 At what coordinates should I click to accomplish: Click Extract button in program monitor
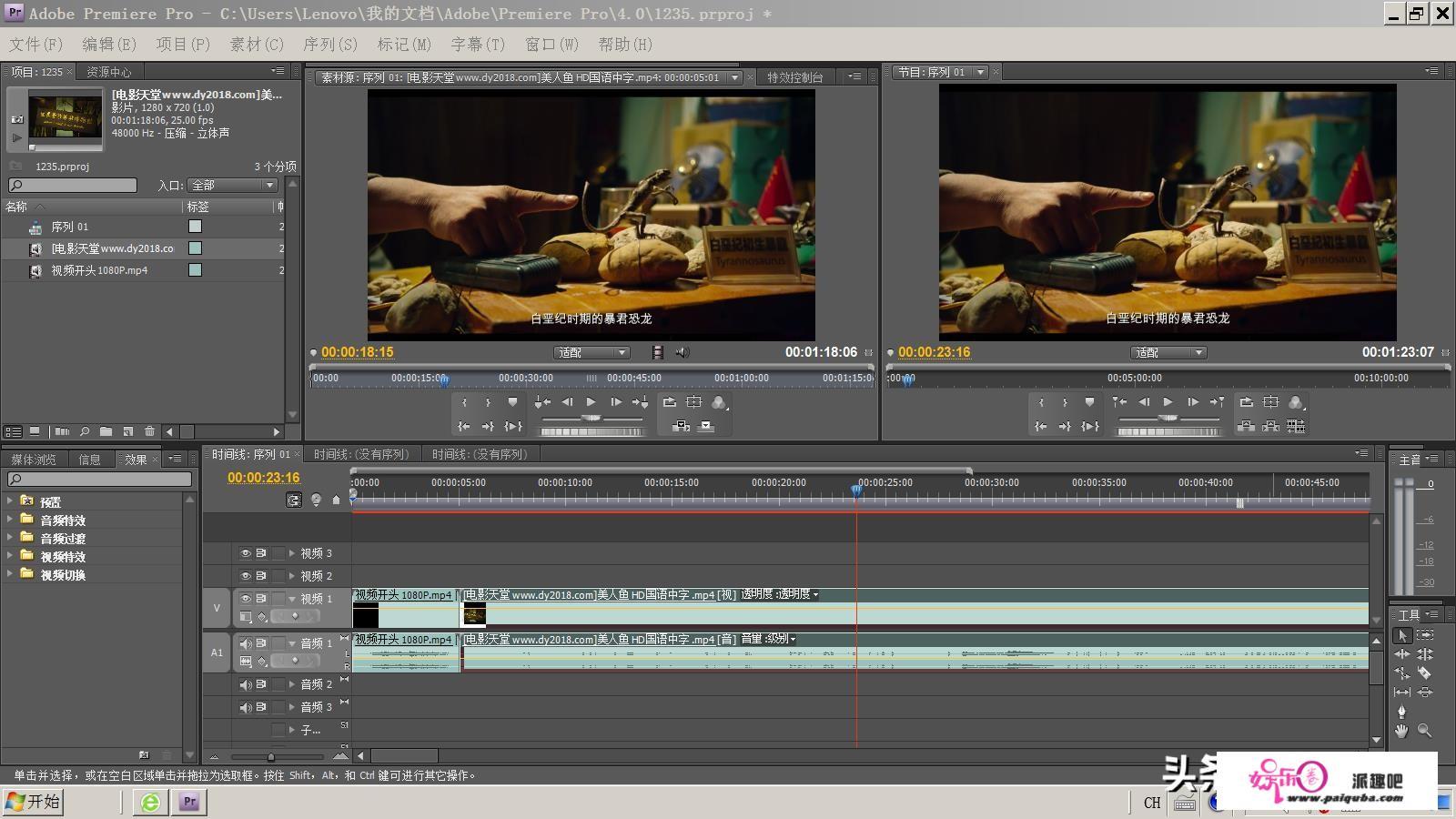click(x=1271, y=426)
